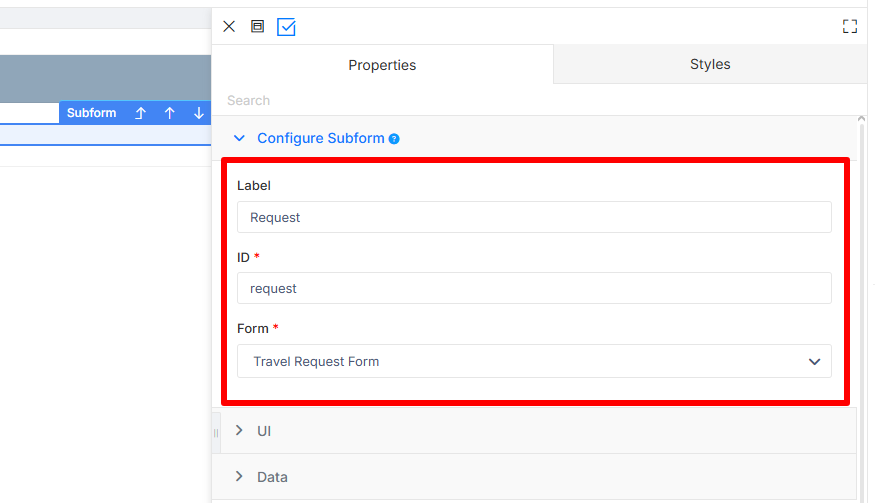Viewport: 875px width, 503px height.
Task: Click the Form field caption
Action: point(253,328)
